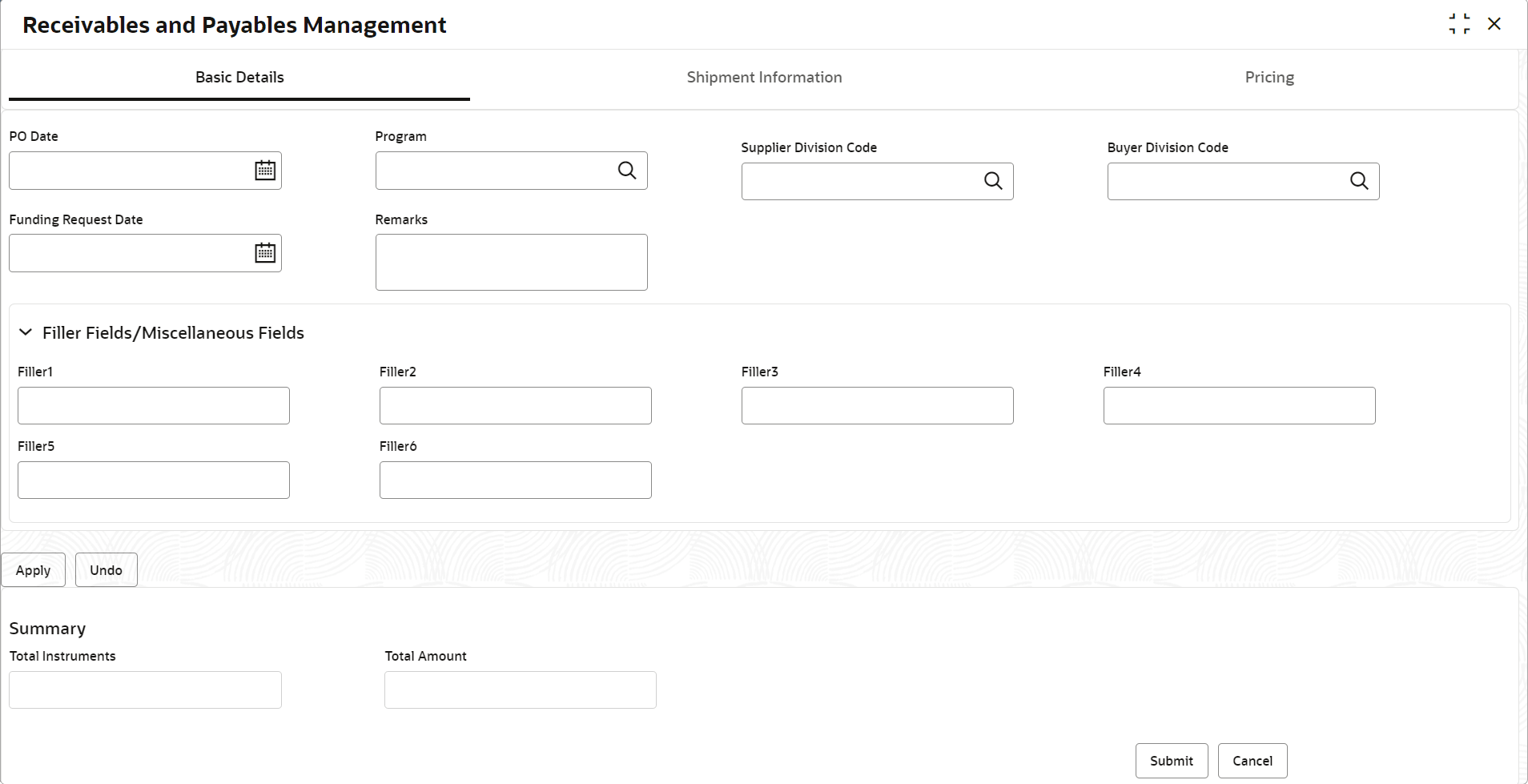Click into the Filler1 input field
Viewport: 1528px width, 784px height.
[154, 406]
